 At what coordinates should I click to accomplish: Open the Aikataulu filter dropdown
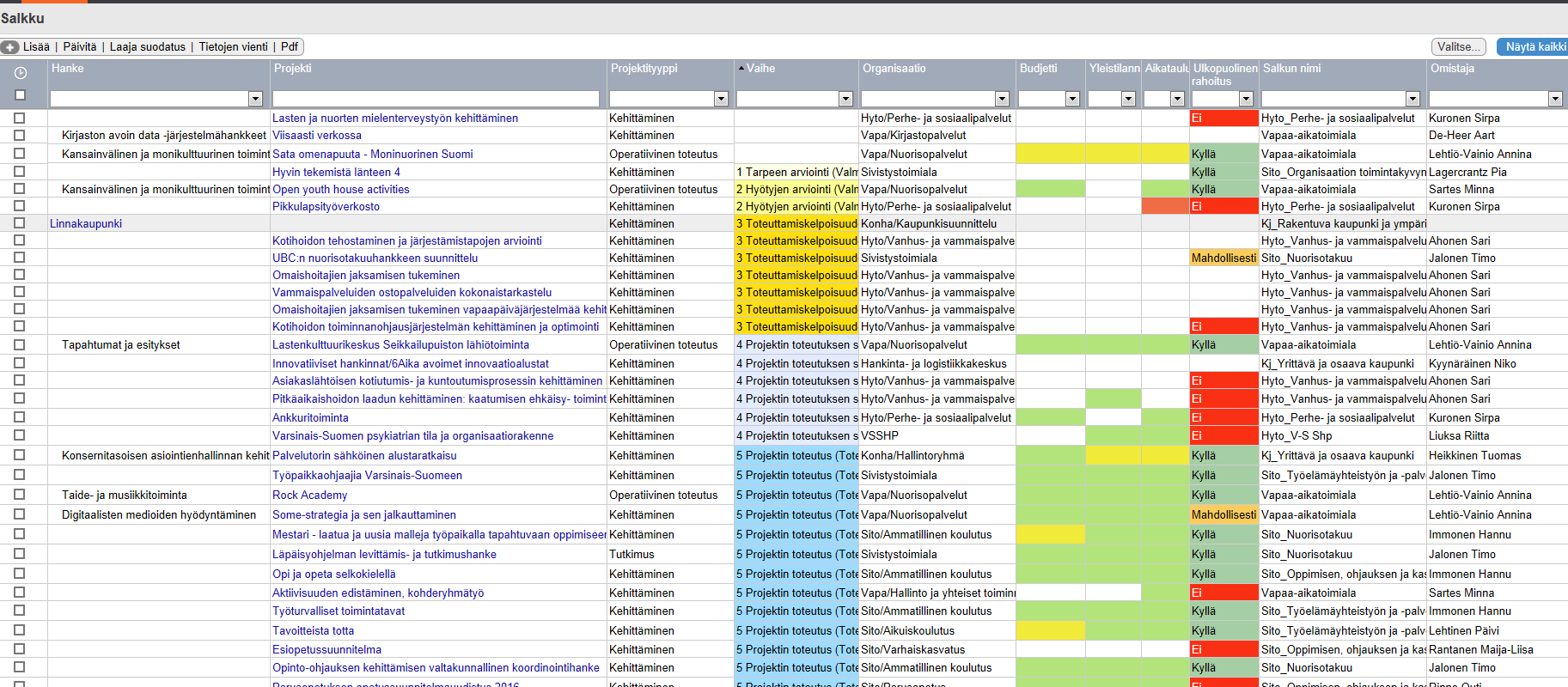pos(1178,99)
